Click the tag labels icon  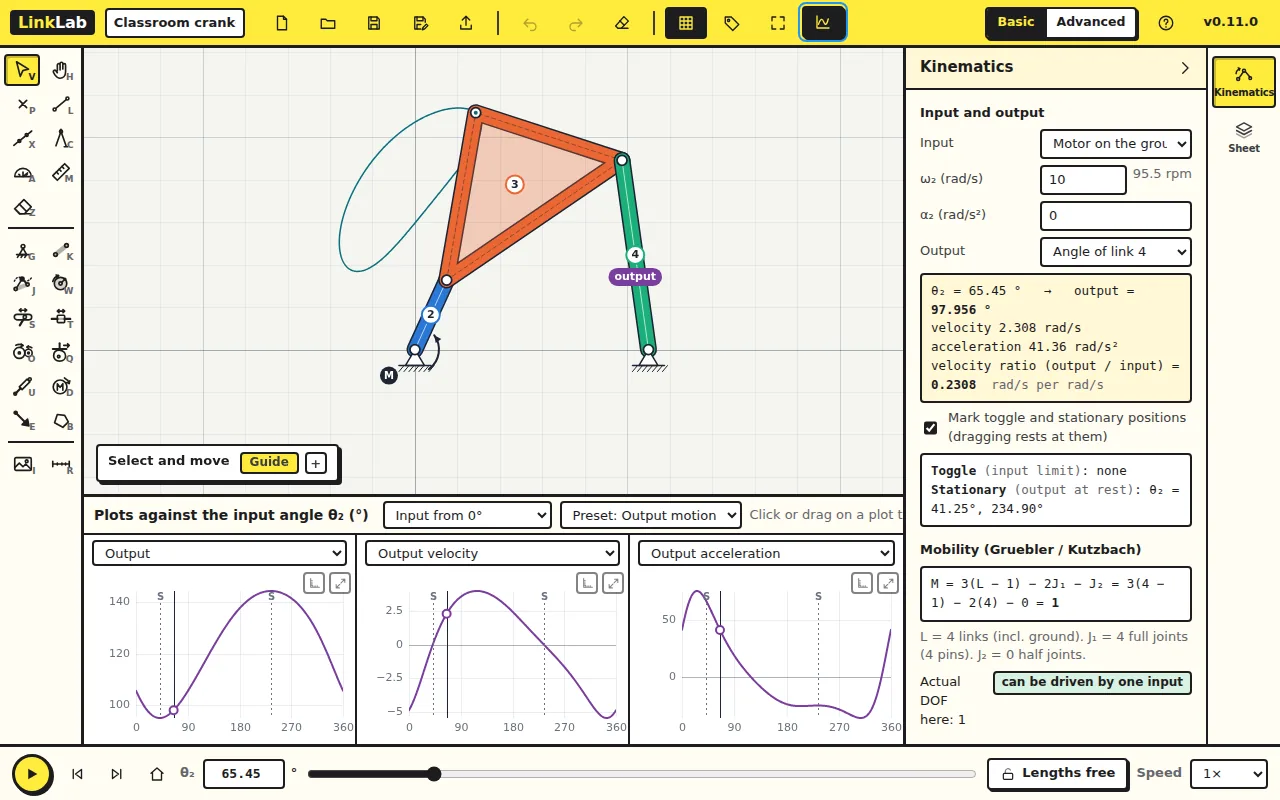click(x=732, y=23)
